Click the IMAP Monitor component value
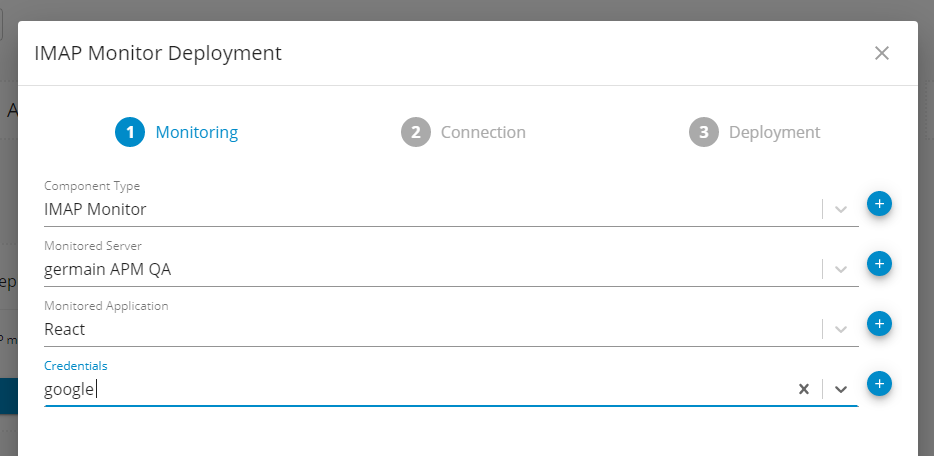Viewport: 934px width, 456px height. (95, 209)
